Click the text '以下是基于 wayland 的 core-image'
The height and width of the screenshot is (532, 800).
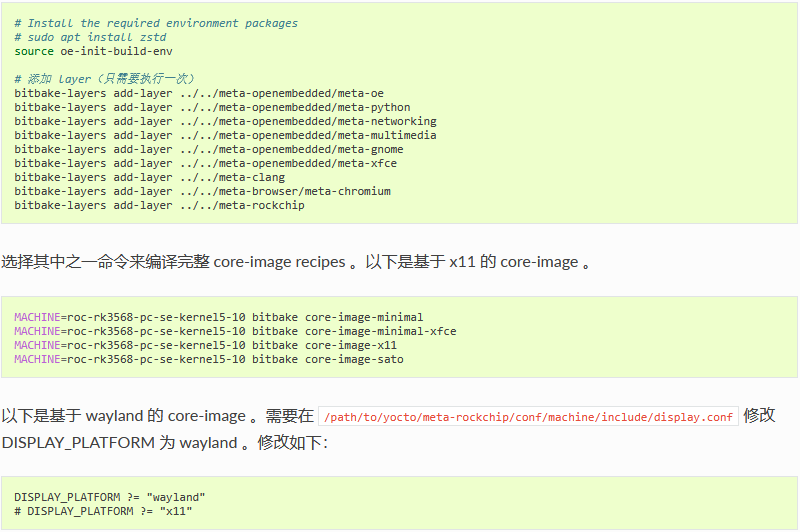coord(124,416)
